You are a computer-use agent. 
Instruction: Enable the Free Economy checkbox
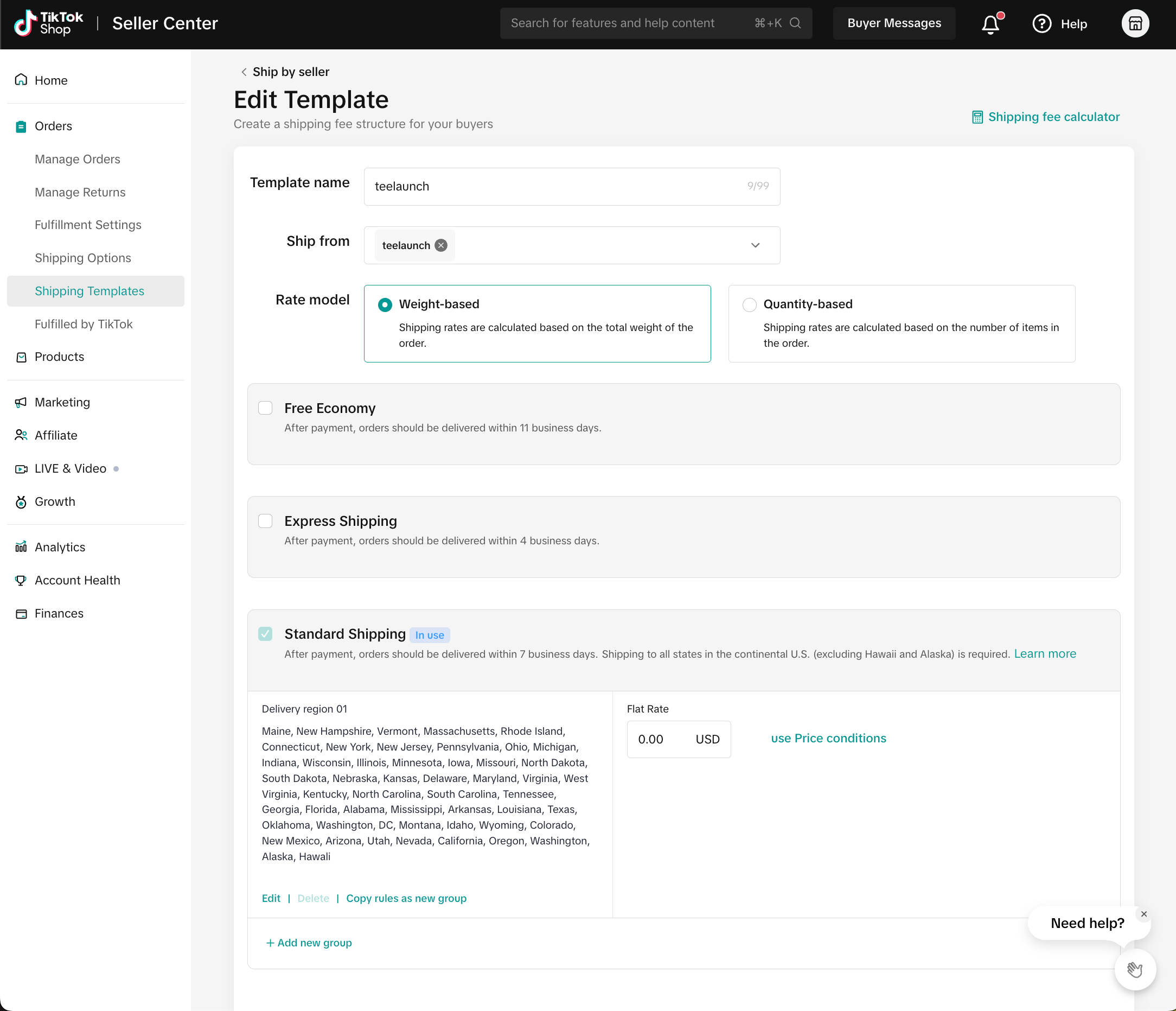tap(265, 408)
